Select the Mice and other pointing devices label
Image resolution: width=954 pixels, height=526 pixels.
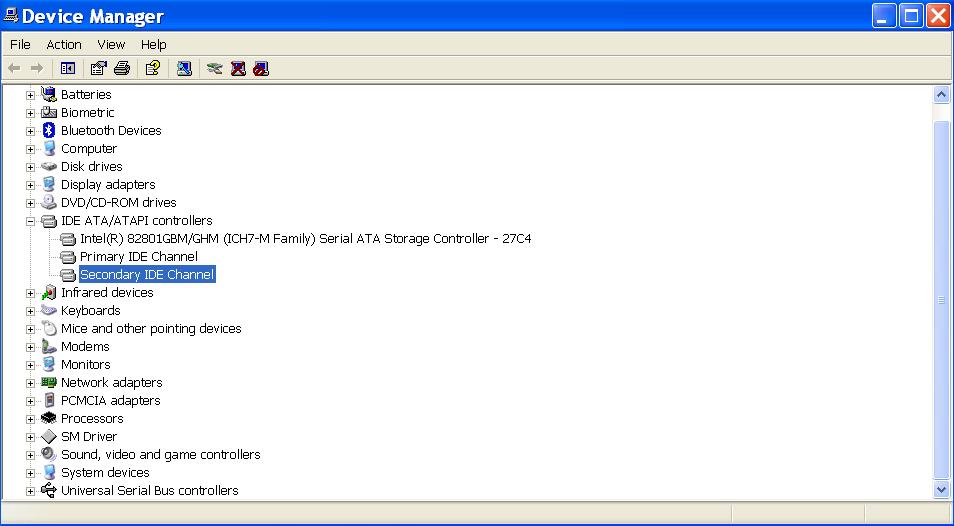(151, 328)
